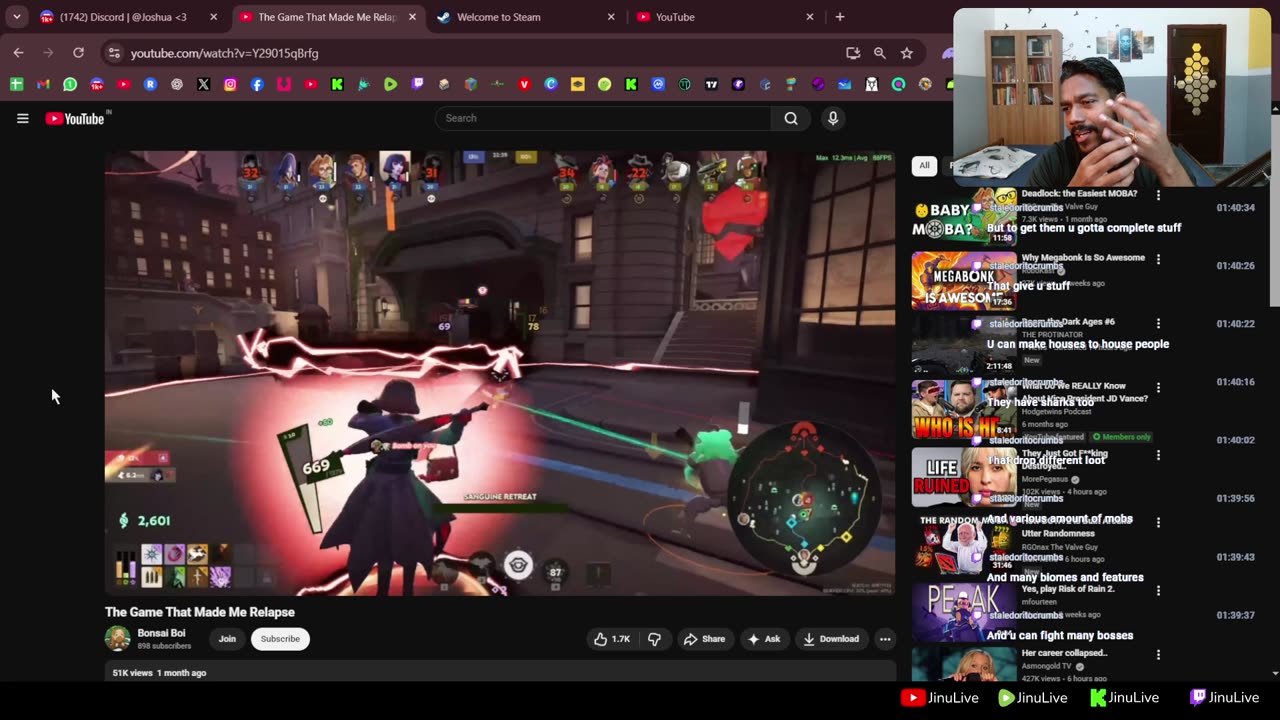Screen dimensions: 1280x720
Task: Click the 51K views description box
Action: point(500,672)
